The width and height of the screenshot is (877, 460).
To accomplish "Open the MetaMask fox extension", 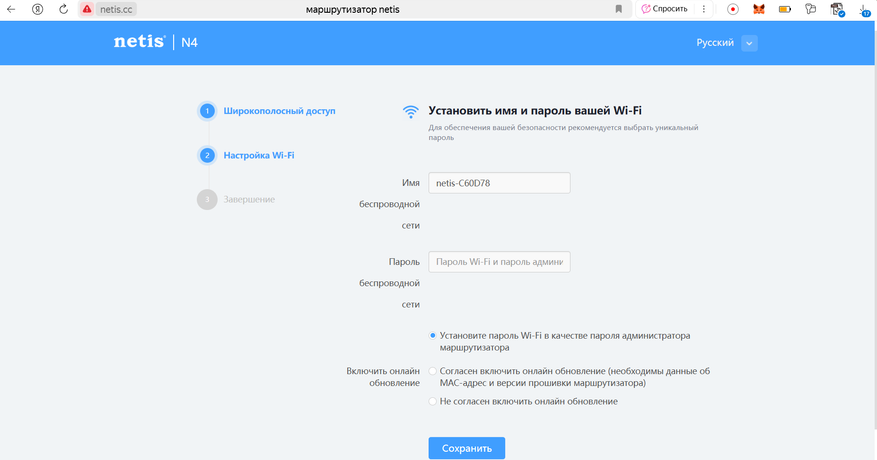I will pyautogui.click(x=758, y=9).
